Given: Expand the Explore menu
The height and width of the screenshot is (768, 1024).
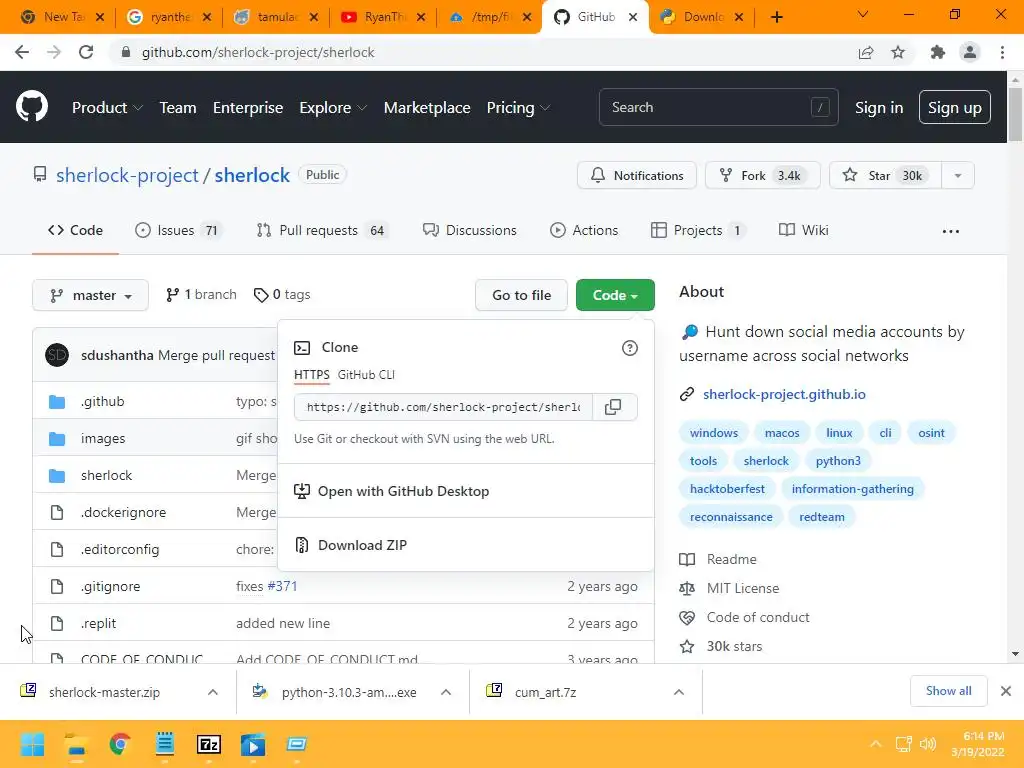Looking at the screenshot, I should [333, 108].
